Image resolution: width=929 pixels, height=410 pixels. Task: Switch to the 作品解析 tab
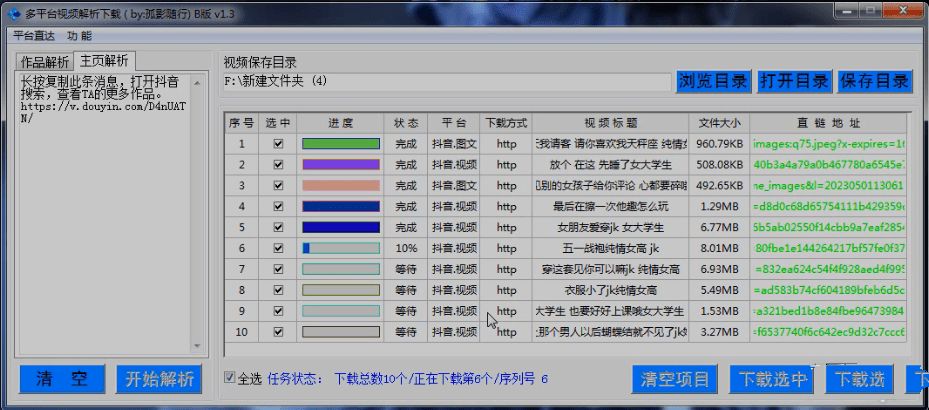45,62
